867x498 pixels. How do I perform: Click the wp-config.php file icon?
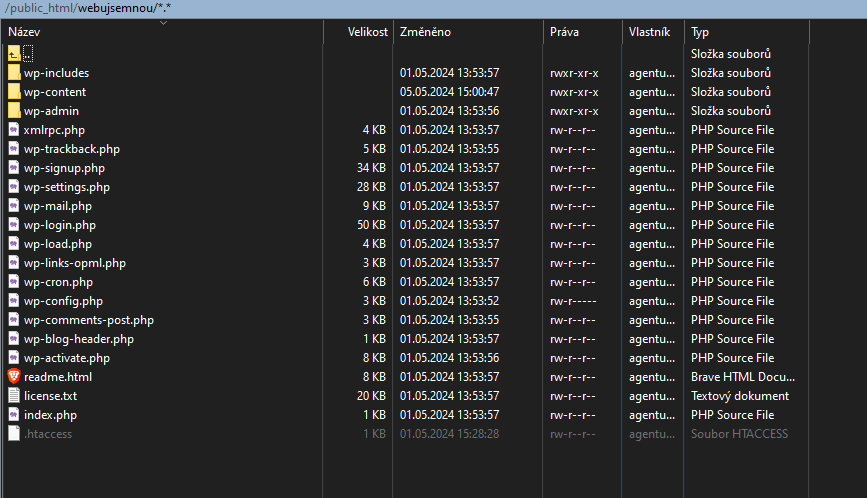click(14, 301)
